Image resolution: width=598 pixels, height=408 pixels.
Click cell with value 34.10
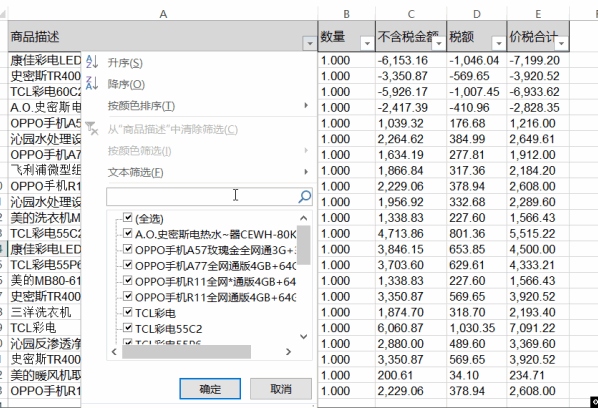coord(477,375)
